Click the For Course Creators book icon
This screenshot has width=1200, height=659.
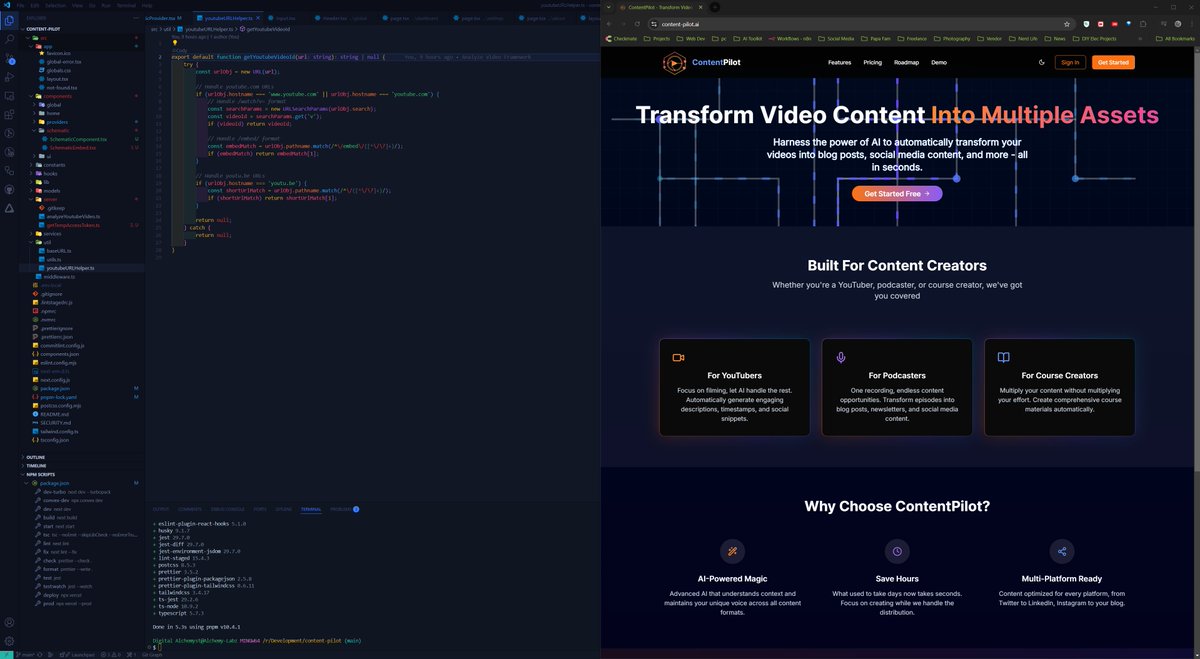[1003, 357]
